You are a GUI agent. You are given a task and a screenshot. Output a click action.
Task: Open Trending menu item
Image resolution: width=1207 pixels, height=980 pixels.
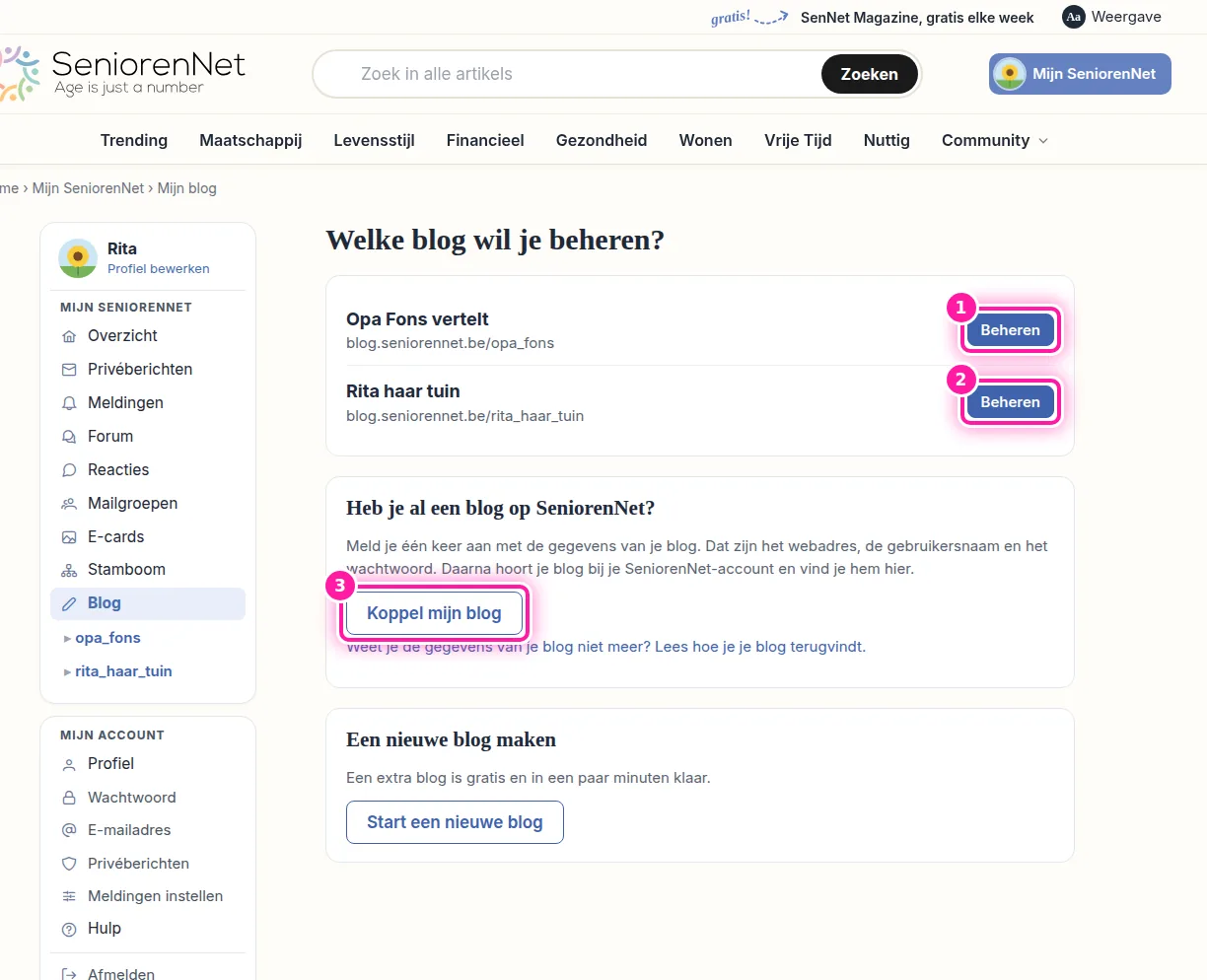pos(134,140)
